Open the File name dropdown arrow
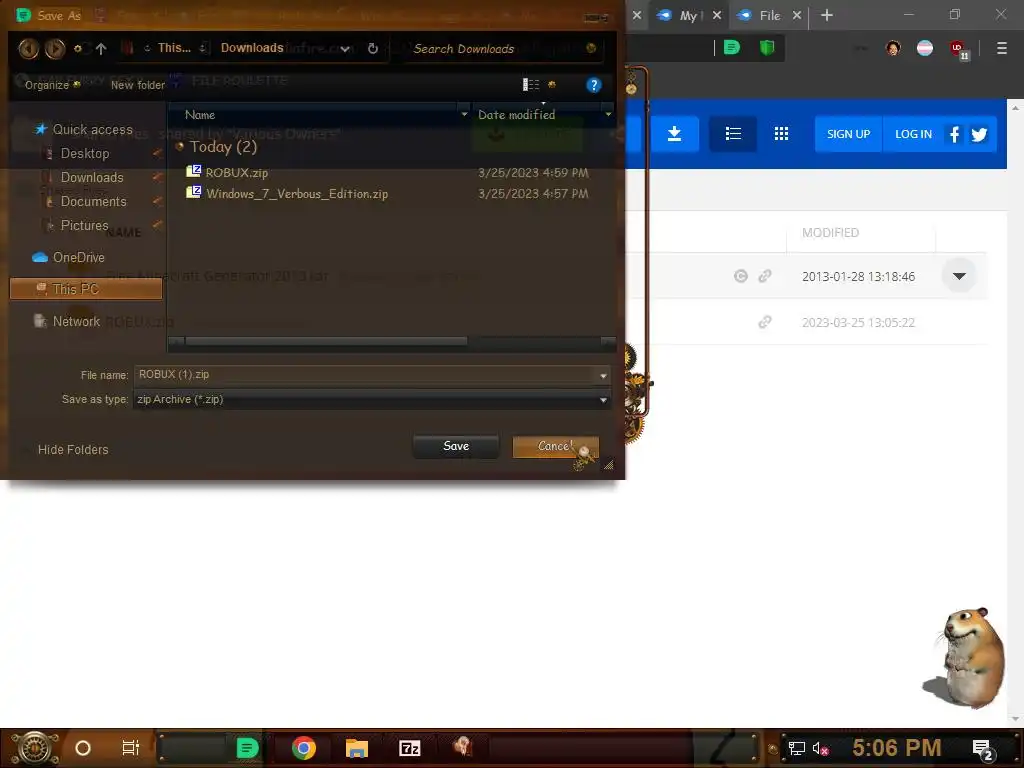 [x=603, y=376]
